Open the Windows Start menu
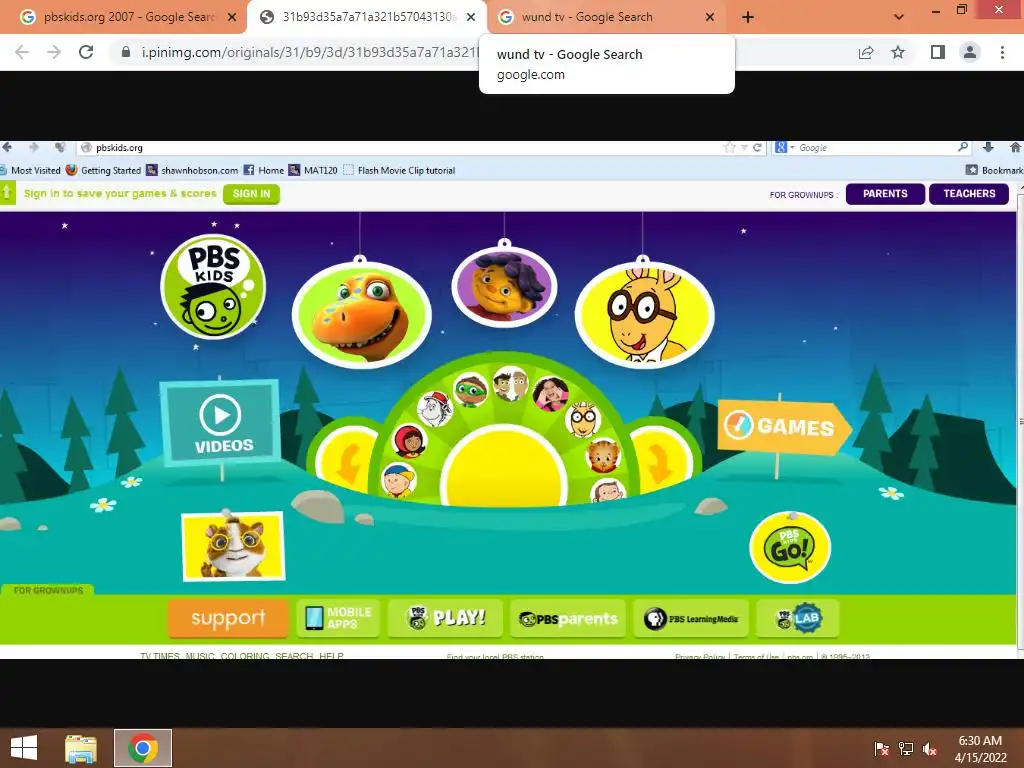The height and width of the screenshot is (768, 1024). [x=24, y=748]
